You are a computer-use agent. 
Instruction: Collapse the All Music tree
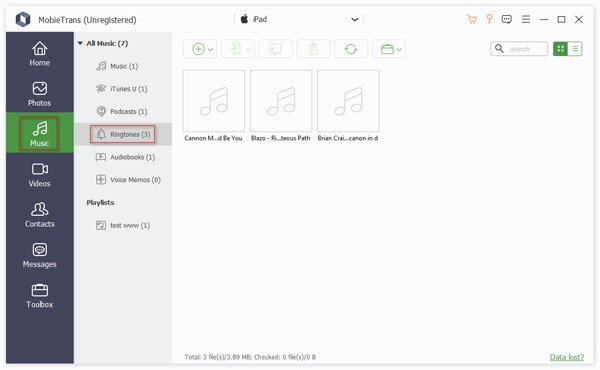(80, 43)
